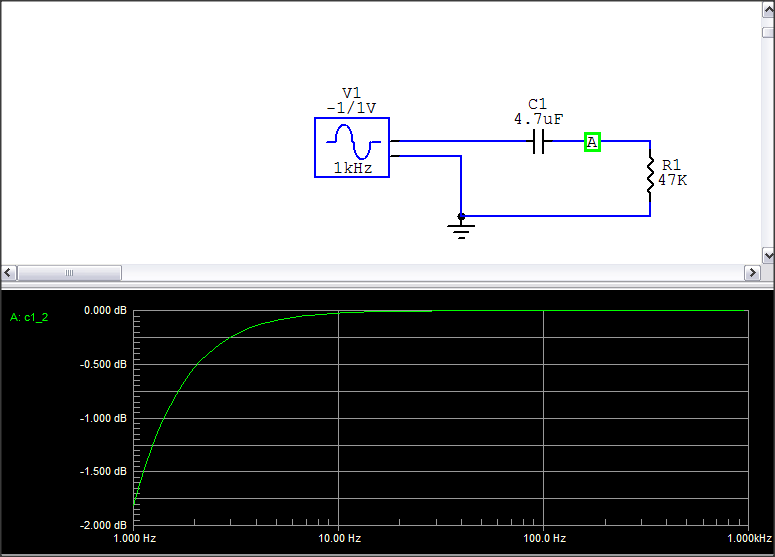Click the ground symbol
Image resolution: width=775 pixels, height=557 pixels.
pos(461,231)
